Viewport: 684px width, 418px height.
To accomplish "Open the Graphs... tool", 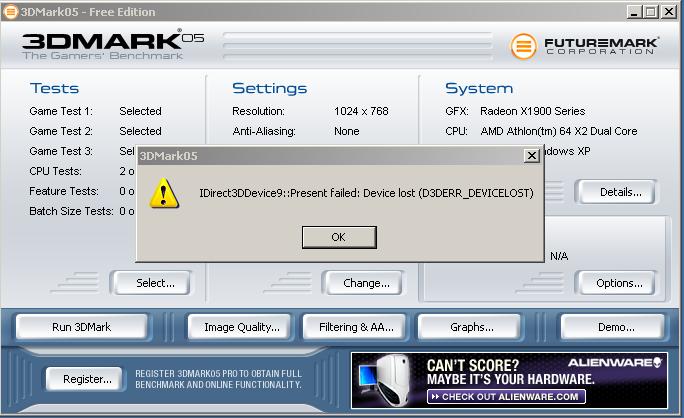I will coord(469,327).
